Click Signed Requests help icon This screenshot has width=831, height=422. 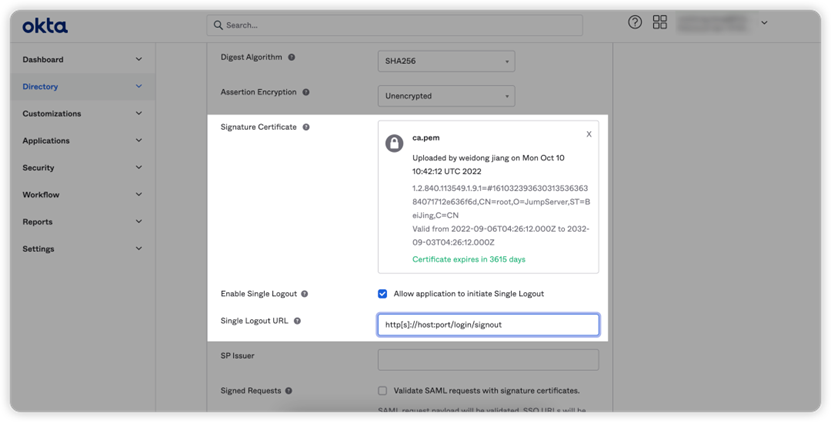(288, 391)
